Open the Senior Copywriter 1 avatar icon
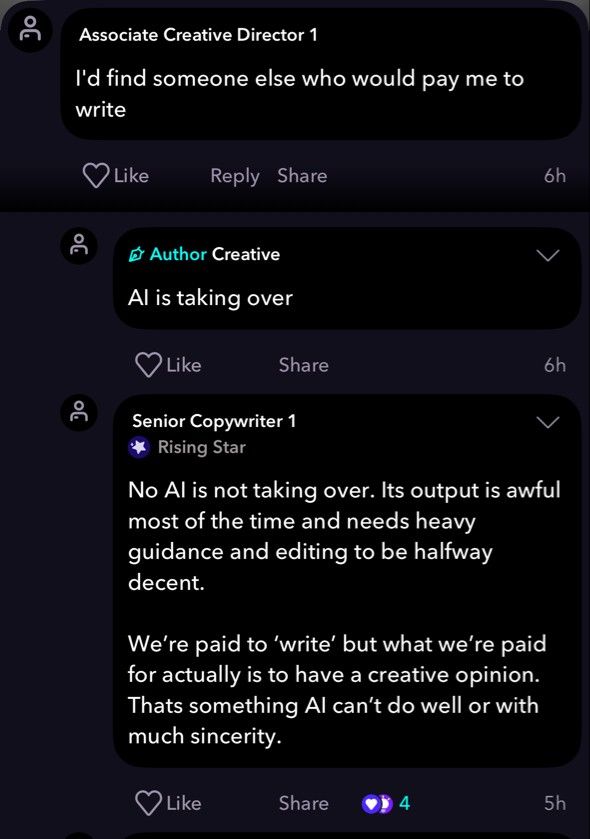 (79, 412)
